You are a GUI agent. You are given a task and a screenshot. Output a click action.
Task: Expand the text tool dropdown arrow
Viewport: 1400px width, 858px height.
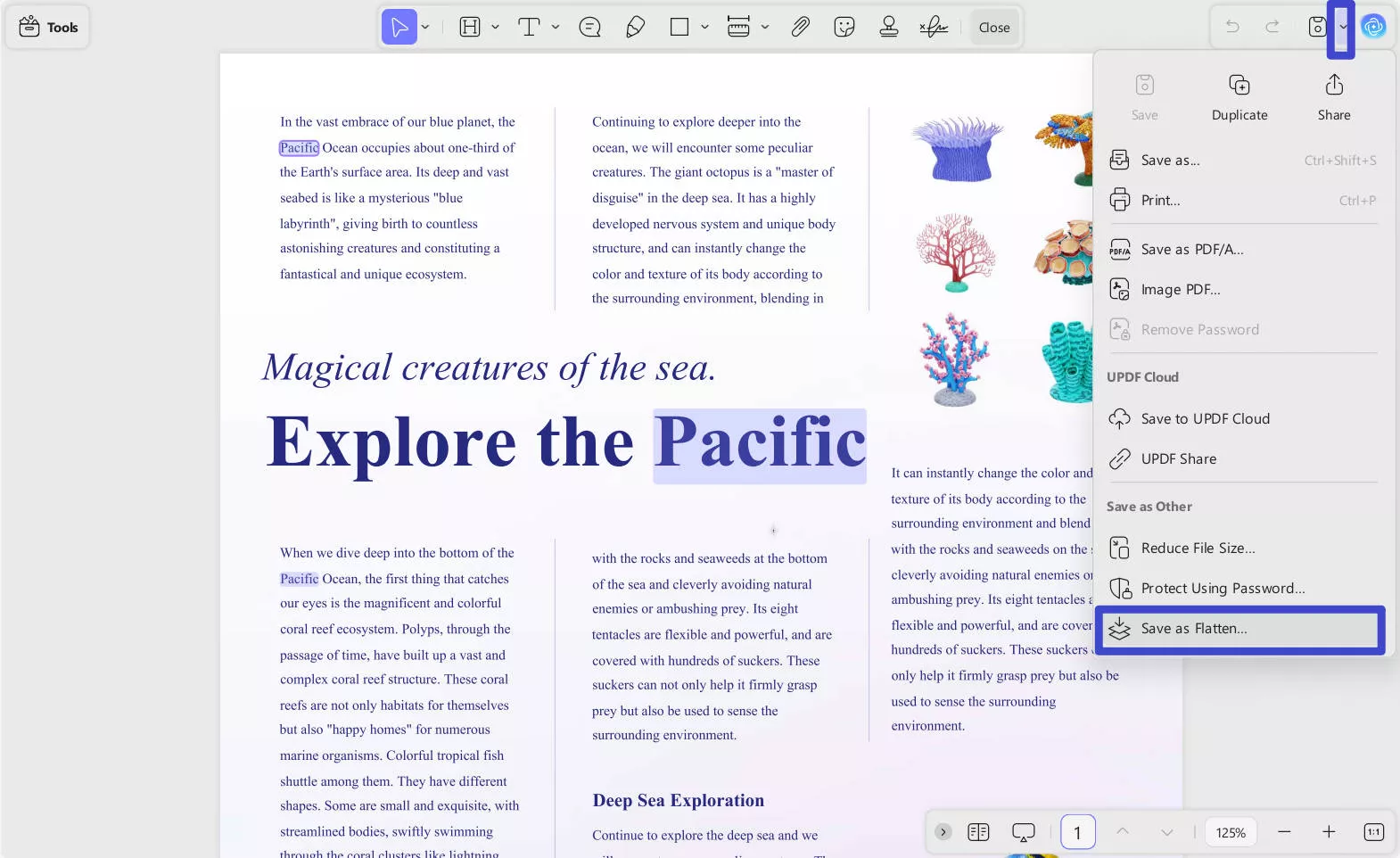point(556,28)
